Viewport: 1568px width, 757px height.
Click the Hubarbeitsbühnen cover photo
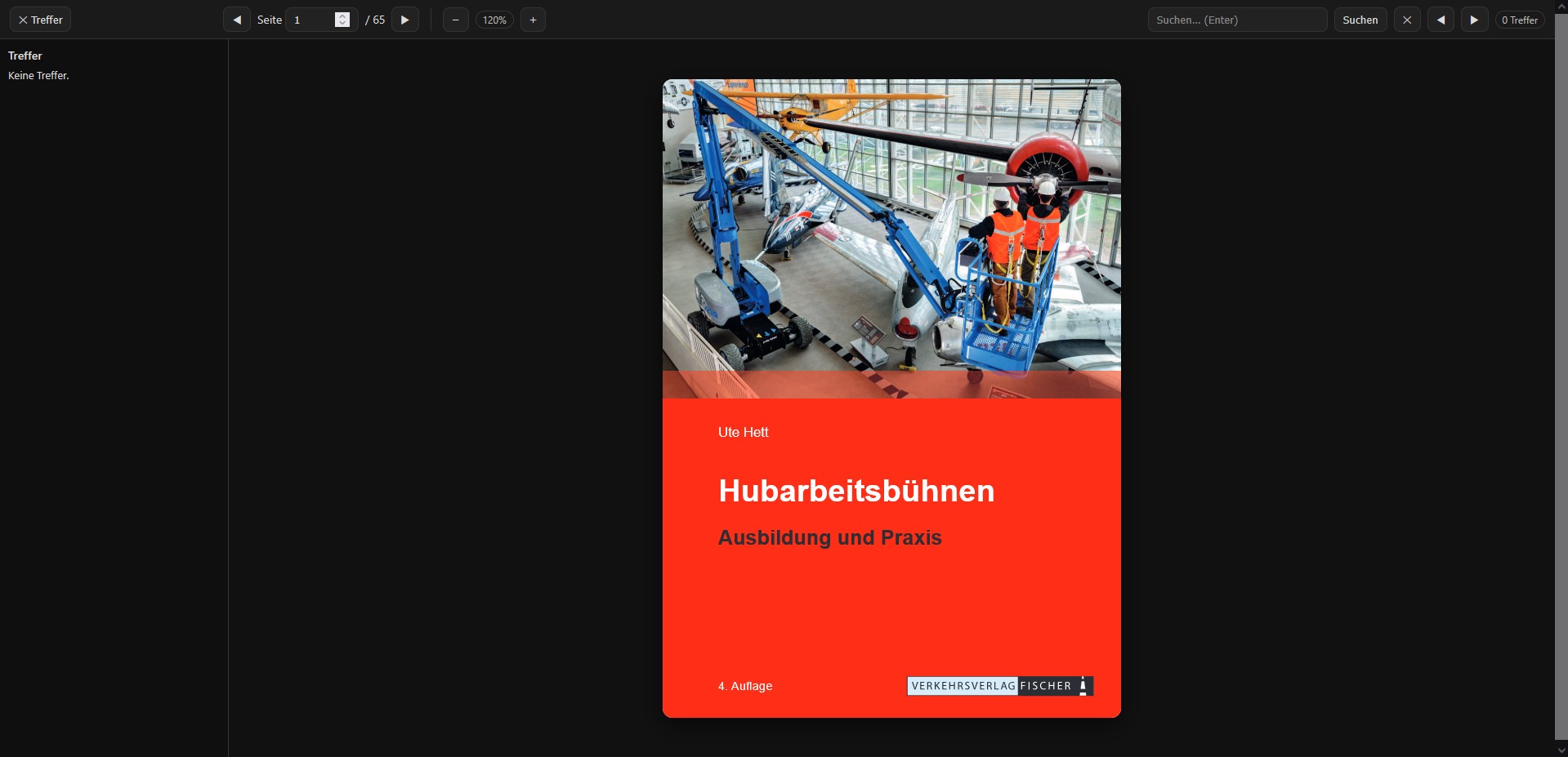coord(891,238)
